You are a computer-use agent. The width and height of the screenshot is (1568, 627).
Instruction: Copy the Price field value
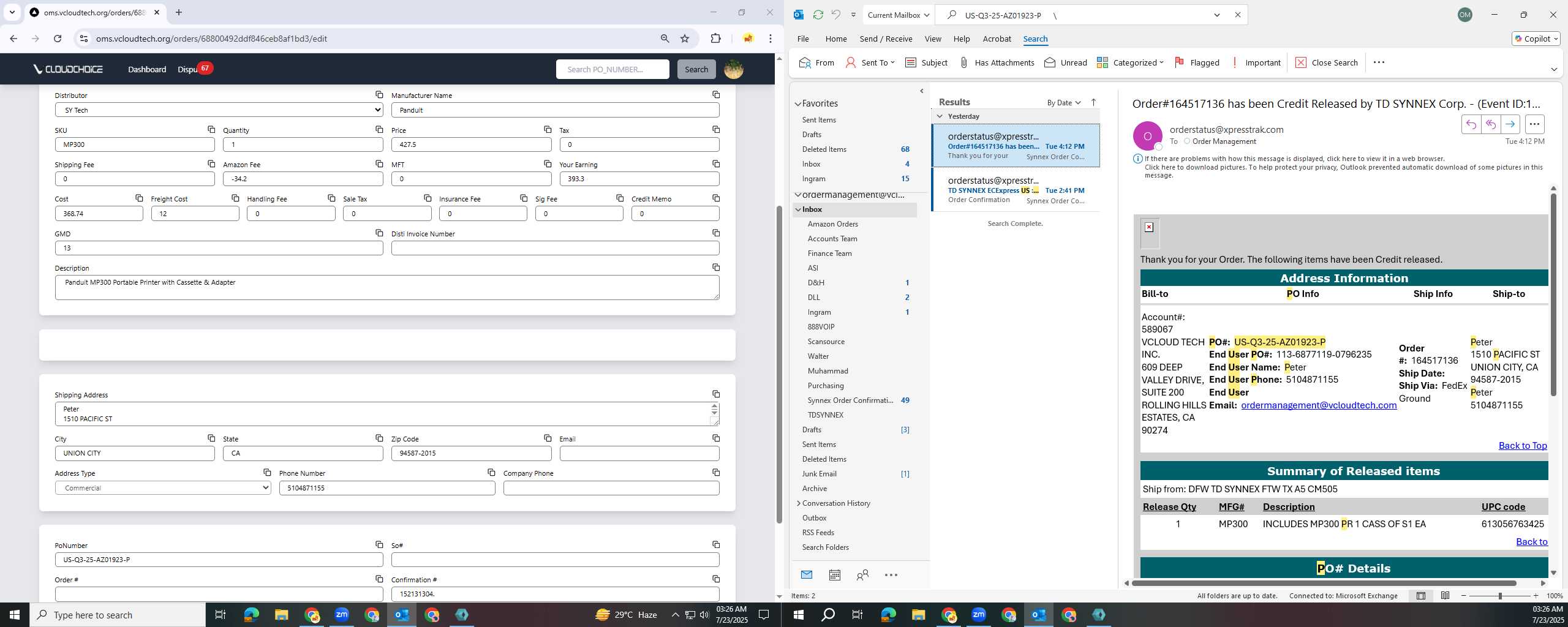pyautogui.click(x=548, y=130)
